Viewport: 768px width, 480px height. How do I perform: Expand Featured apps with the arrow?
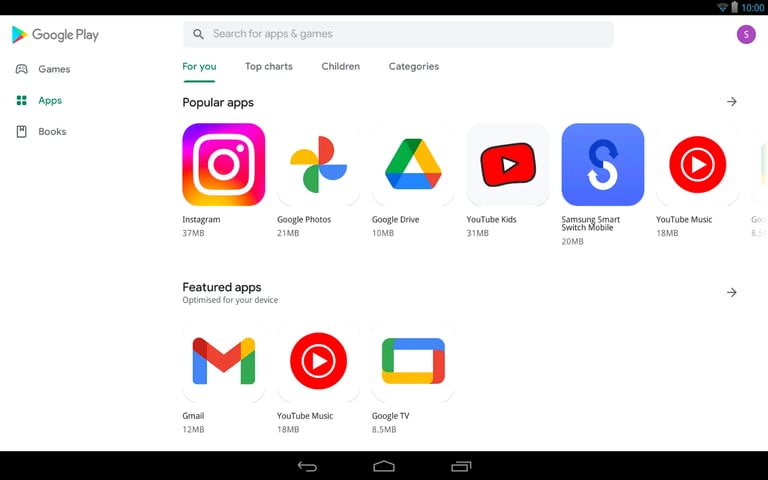(732, 292)
